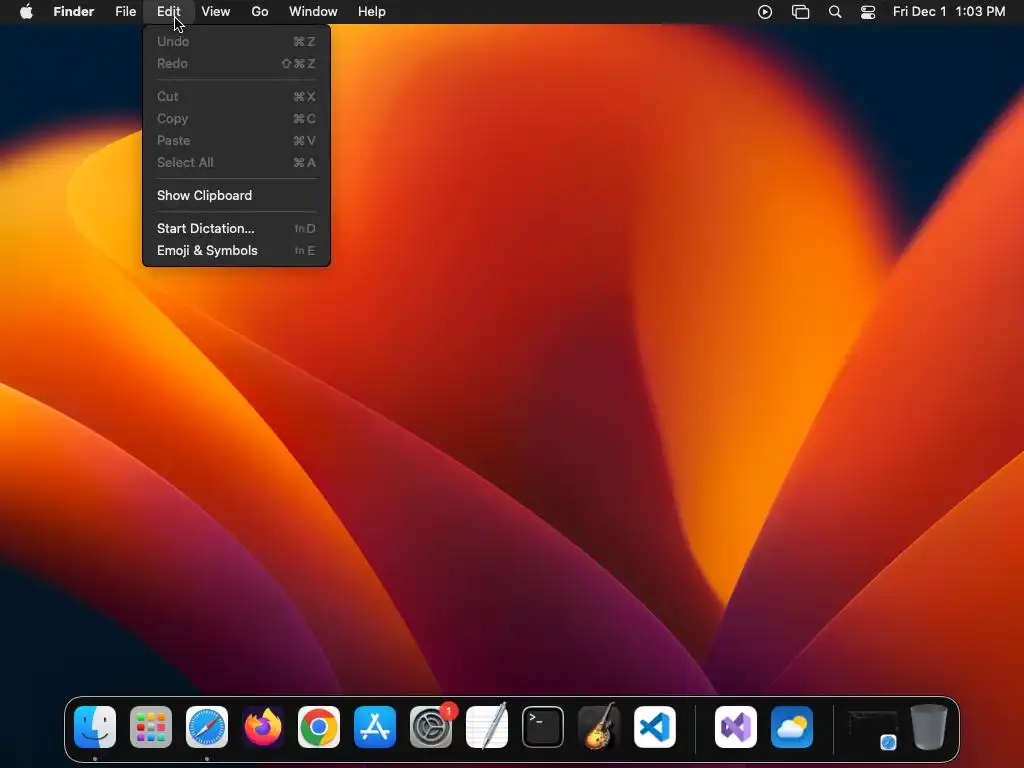The height and width of the screenshot is (768, 1024).
Task: Open recent screenshot stack in Dock
Action: 872,729
